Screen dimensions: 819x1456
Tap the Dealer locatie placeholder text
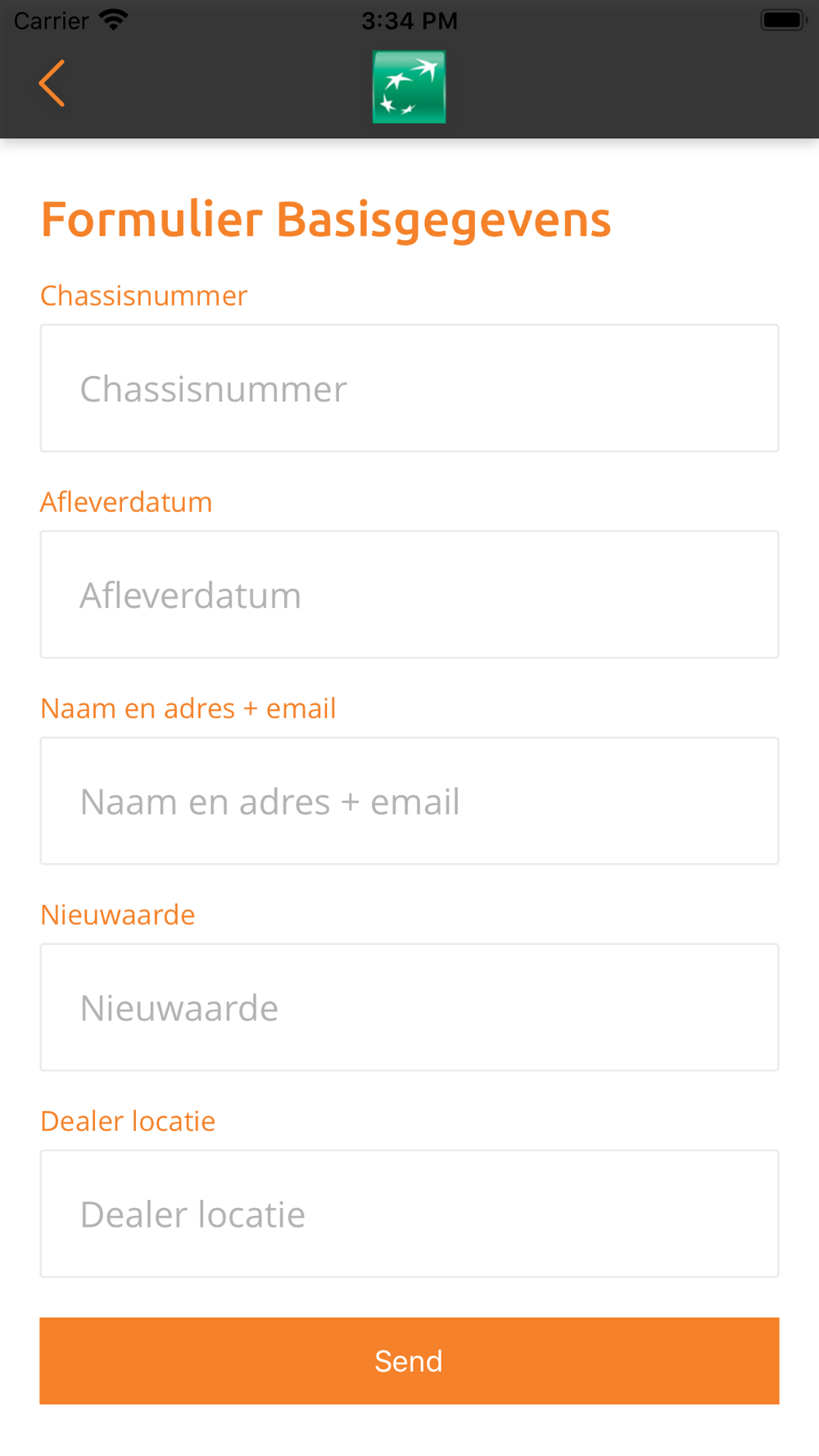pos(193,1214)
